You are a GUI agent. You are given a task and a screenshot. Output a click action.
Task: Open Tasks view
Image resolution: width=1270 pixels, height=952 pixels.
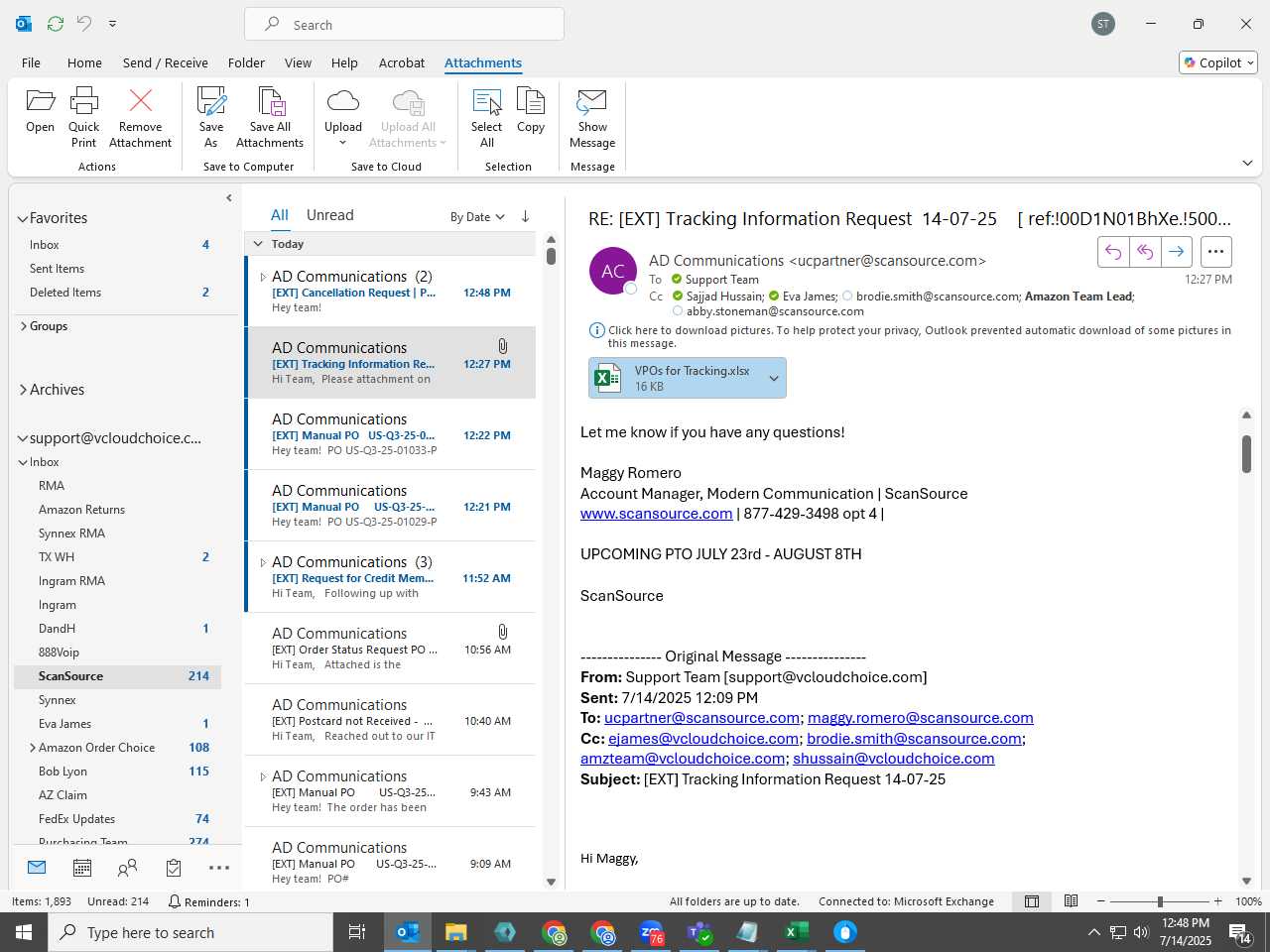[x=174, y=868]
